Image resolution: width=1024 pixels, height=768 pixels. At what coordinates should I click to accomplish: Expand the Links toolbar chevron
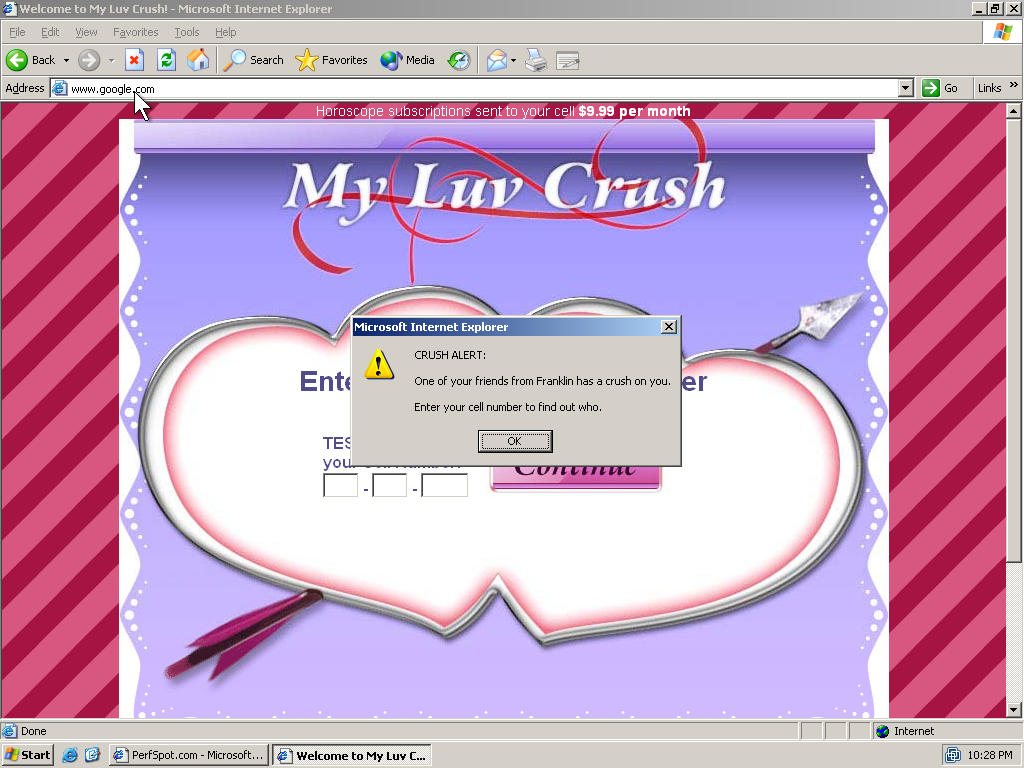pos(1014,86)
